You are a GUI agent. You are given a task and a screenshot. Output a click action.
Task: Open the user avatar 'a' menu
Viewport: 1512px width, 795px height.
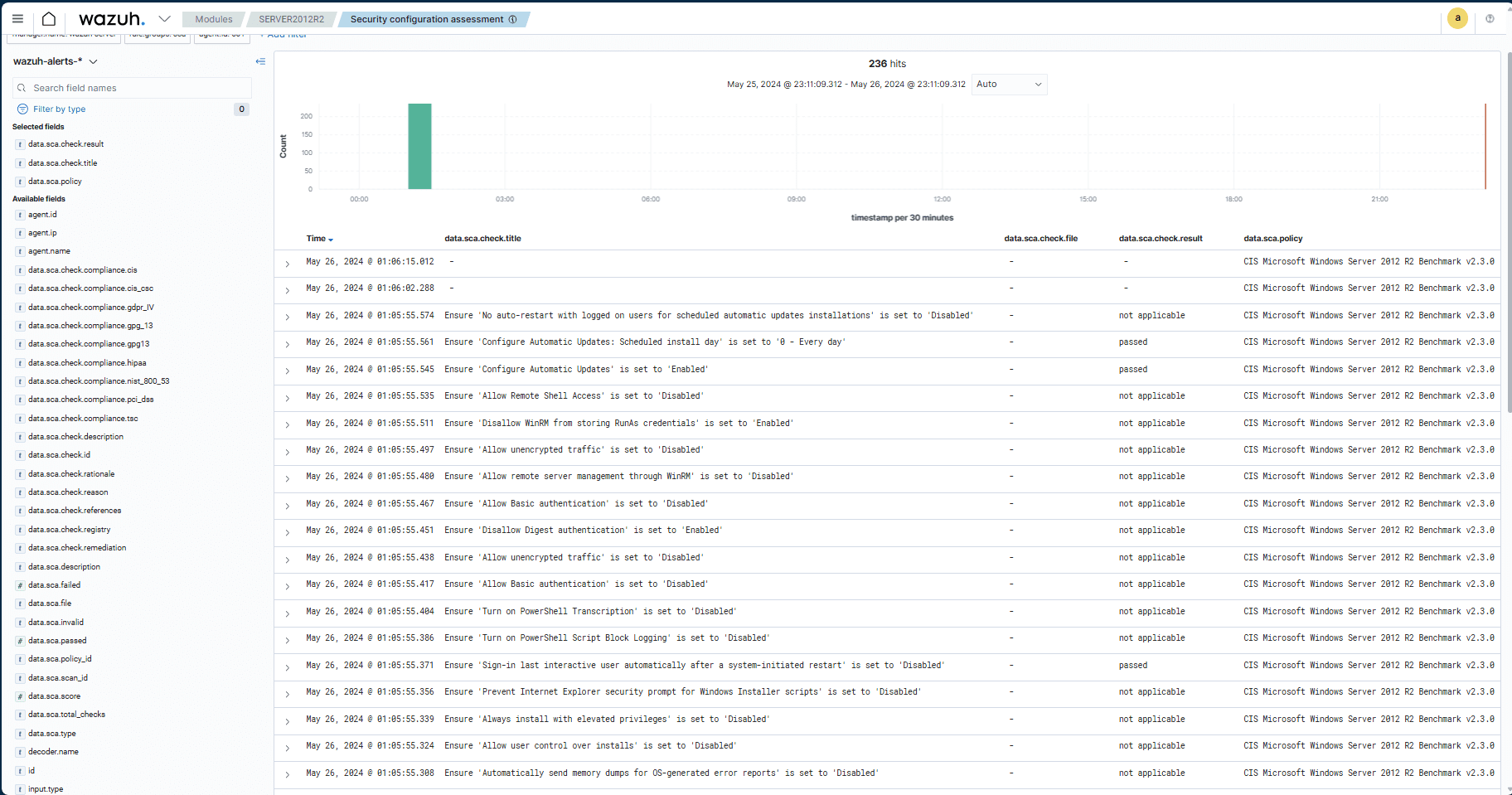tap(1457, 18)
